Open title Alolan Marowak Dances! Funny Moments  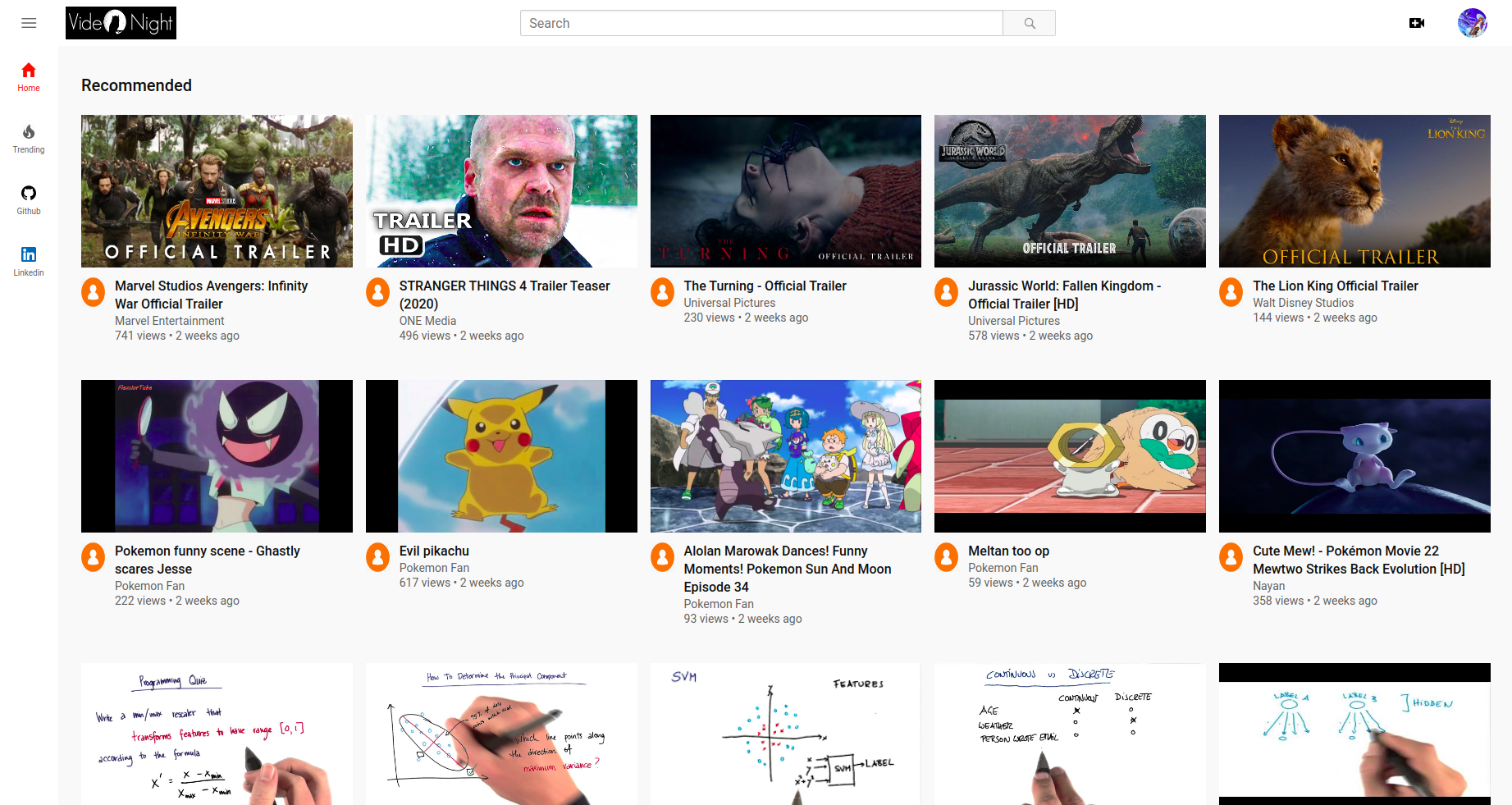788,569
